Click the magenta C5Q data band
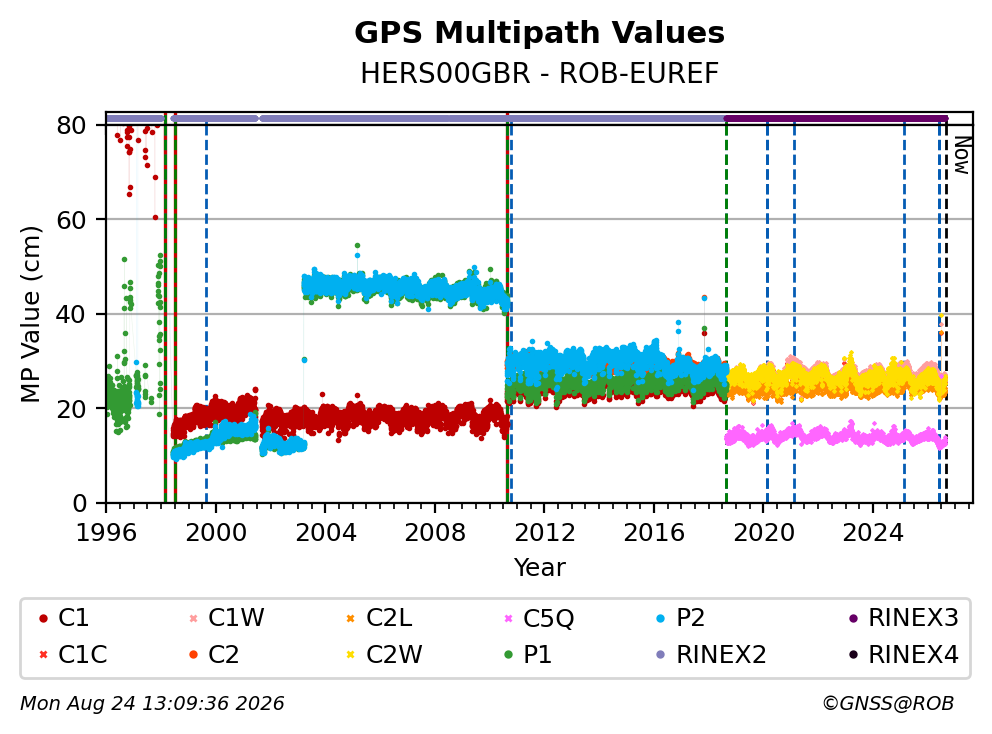 point(836,436)
